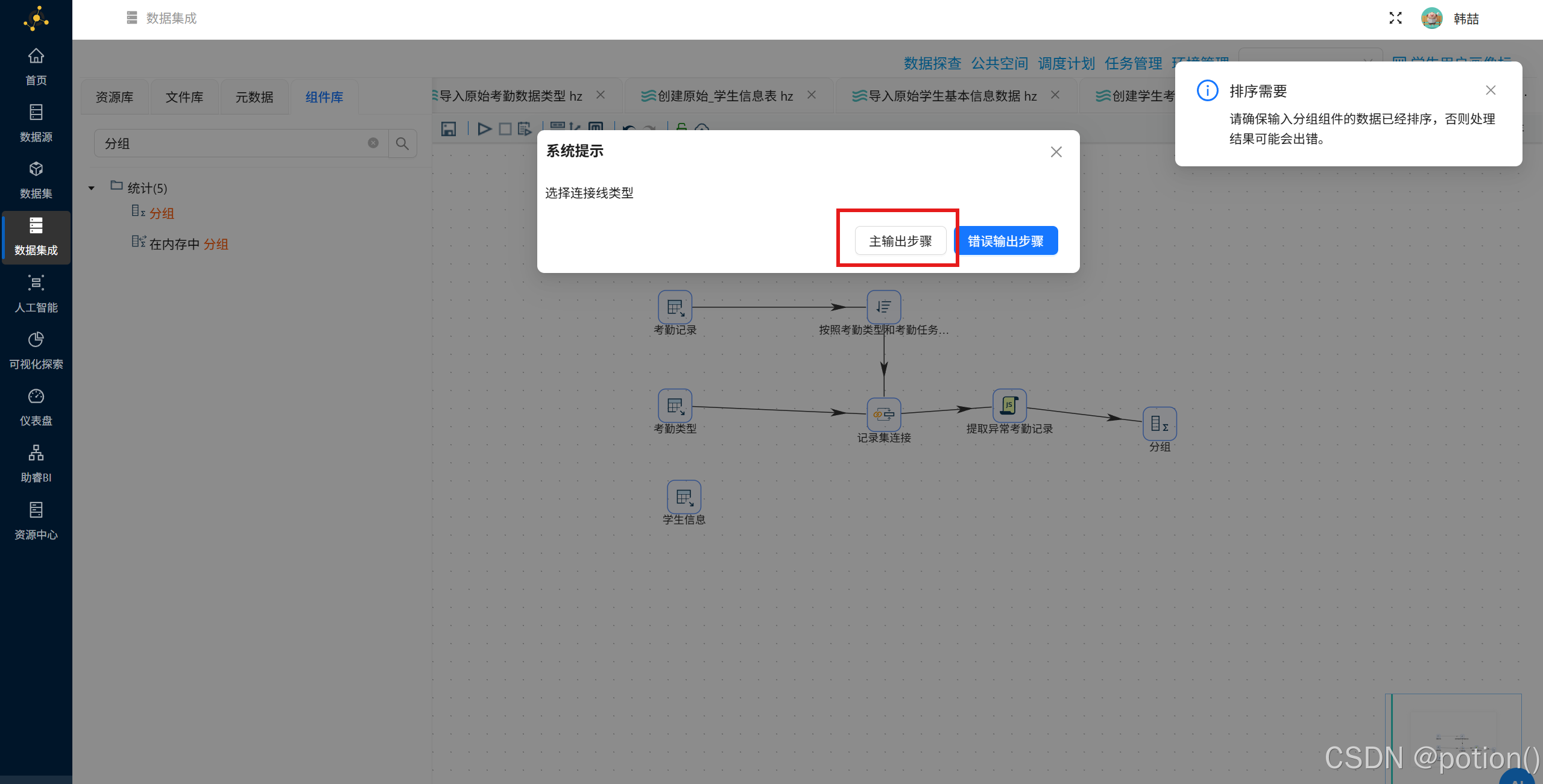
Task: Toggle the menu icon beside 数据集成 header
Action: point(132,18)
